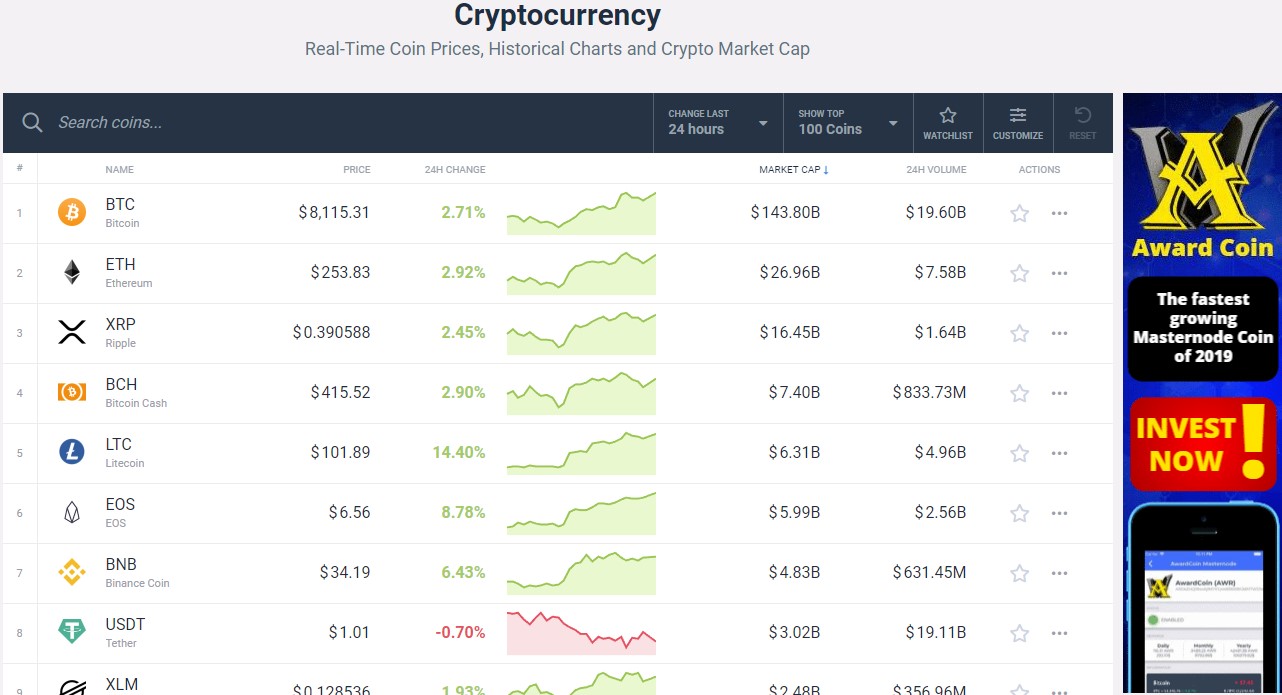Click the Tether red sparkline chart
Viewport: 1282px width, 695px height.
pos(581,632)
